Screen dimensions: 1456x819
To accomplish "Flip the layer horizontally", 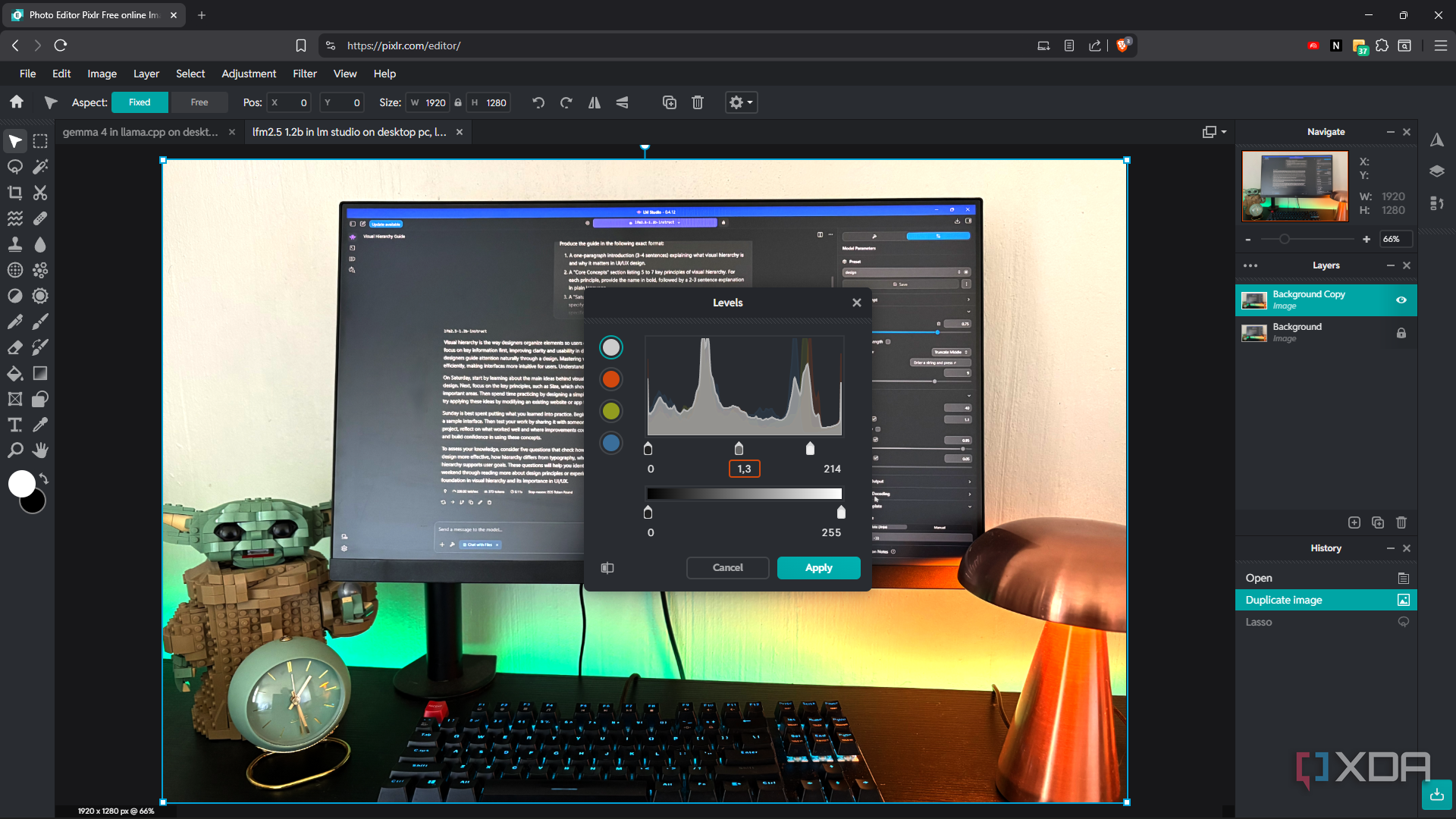I will pos(595,102).
